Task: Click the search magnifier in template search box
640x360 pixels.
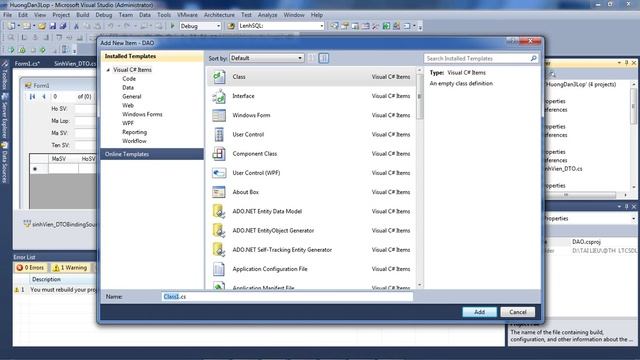Action: (533, 58)
